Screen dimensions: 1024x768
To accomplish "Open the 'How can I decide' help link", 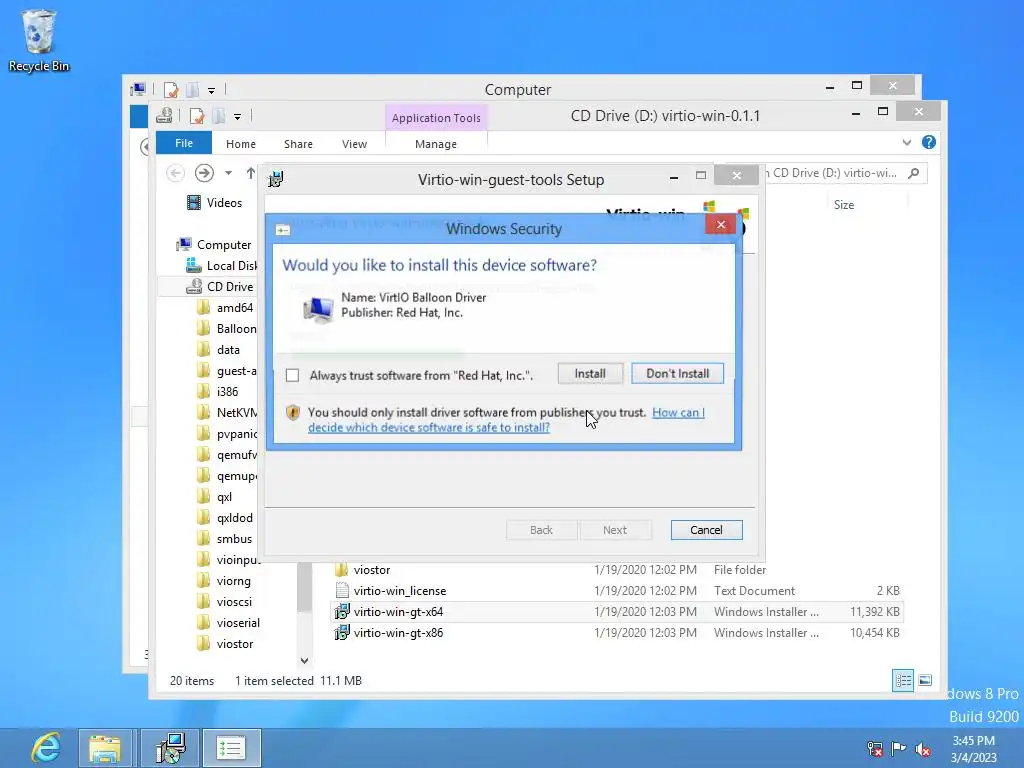I will coord(506,420).
